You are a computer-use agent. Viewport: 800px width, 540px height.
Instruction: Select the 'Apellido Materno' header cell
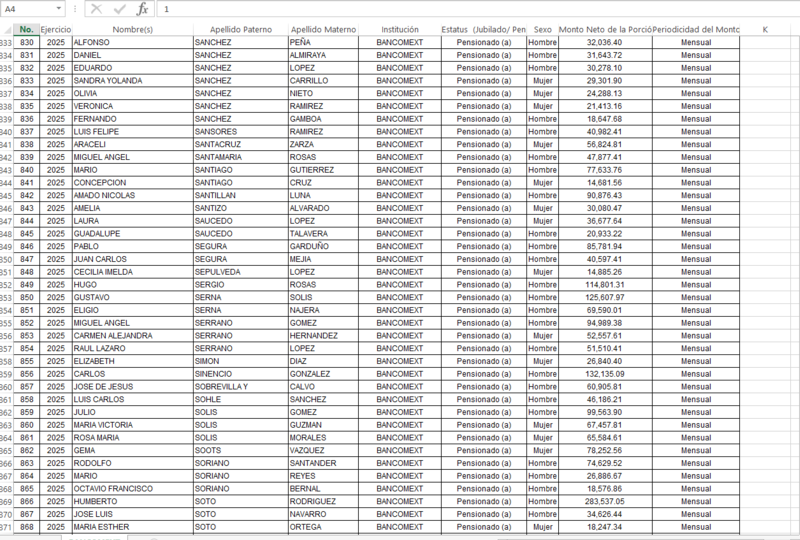(322, 30)
